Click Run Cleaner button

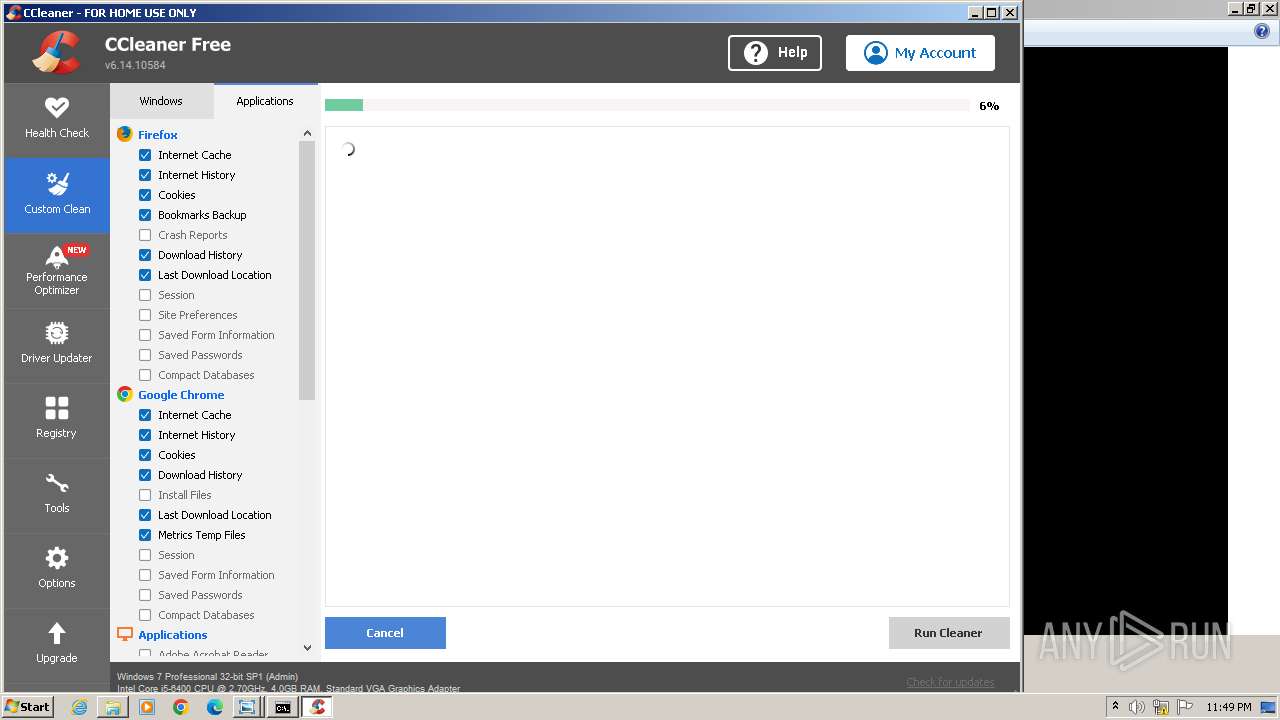pos(948,633)
